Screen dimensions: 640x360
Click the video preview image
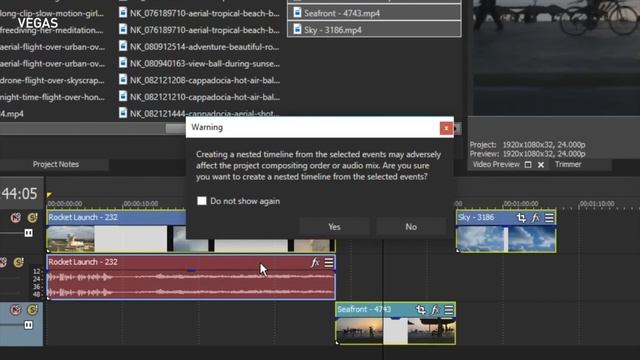click(x=556, y=57)
